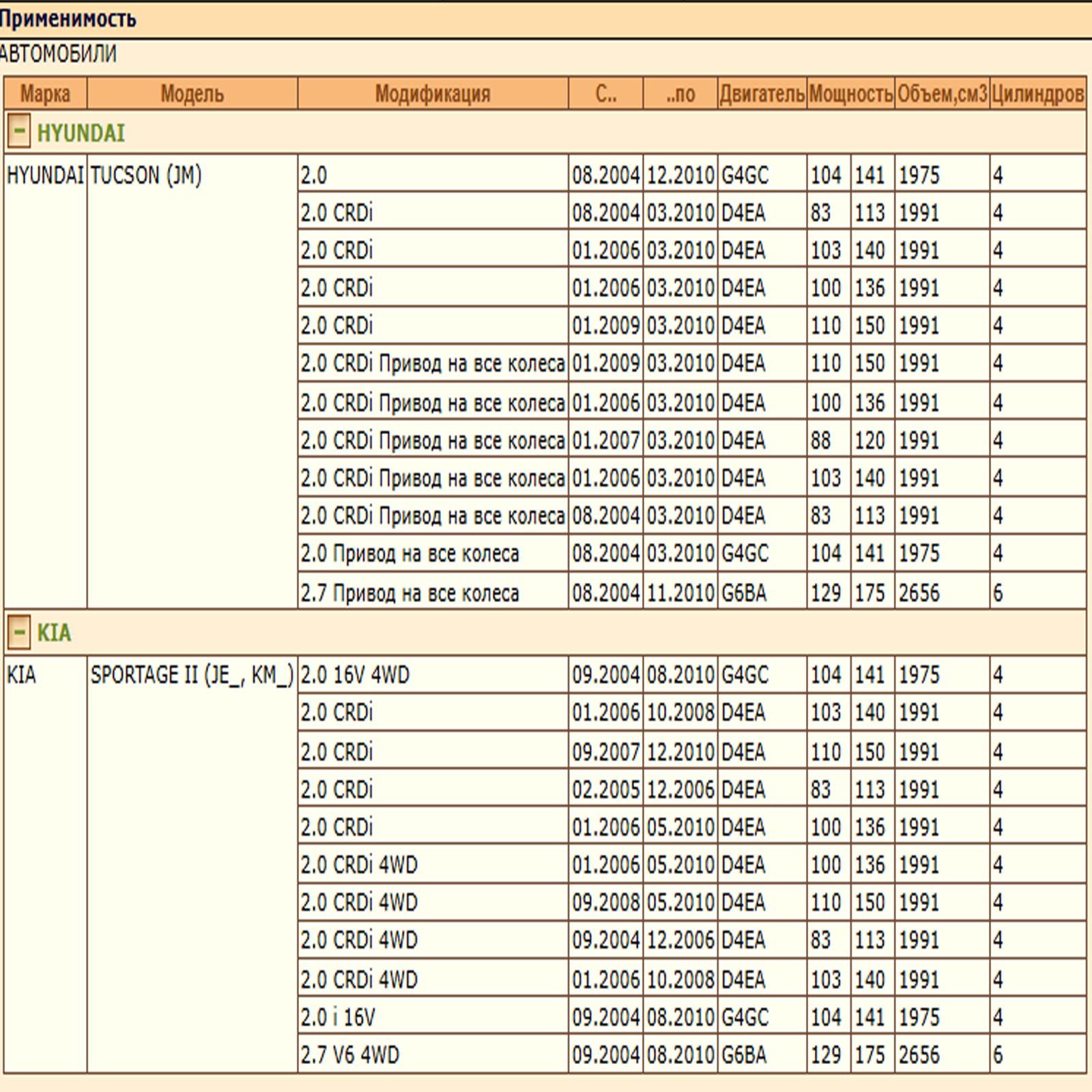
Task: Click 2.7 Привод на все колеса modification
Action: click(x=409, y=592)
